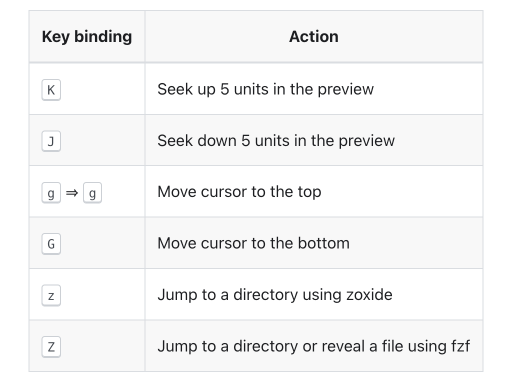
Task: Click Move cursor to the bottom text
Action: pyautogui.click(x=253, y=243)
